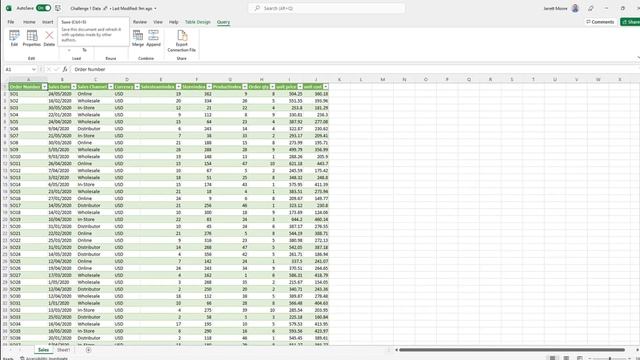This screenshot has width=640, height=360.
Task: Open the Order qty column filter dropdown
Action: pos(273,87)
